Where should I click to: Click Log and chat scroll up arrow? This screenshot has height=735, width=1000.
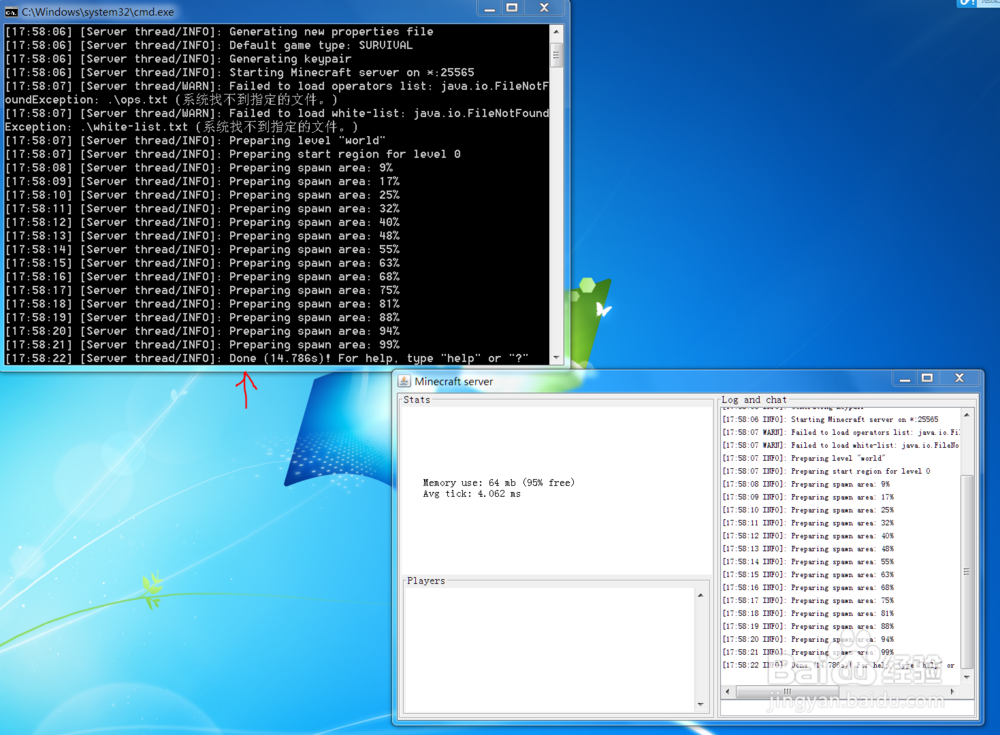967,415
